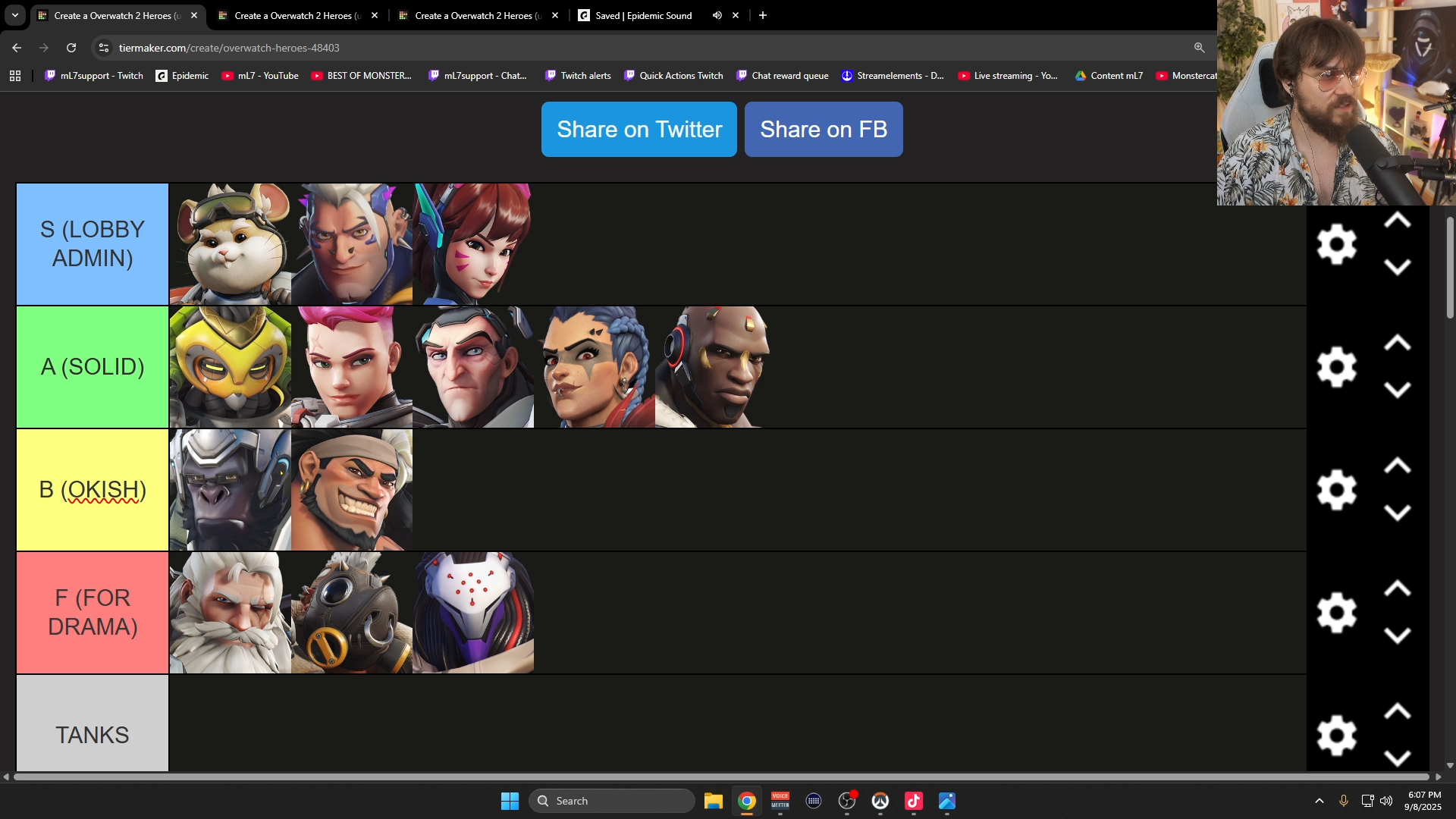Open Epidemic bookmark
The height and width of the screenshot is (819, 1456).
182,76
